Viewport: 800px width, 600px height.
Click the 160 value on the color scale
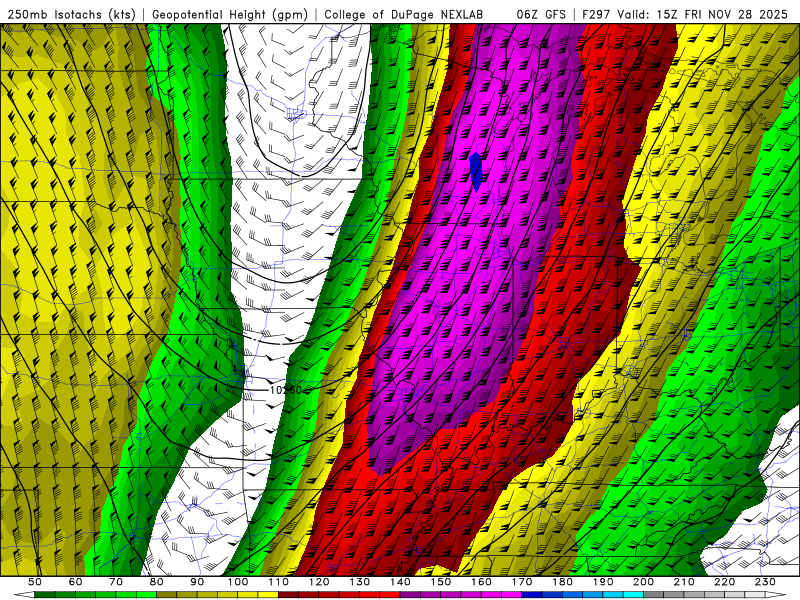click(481, 582)
